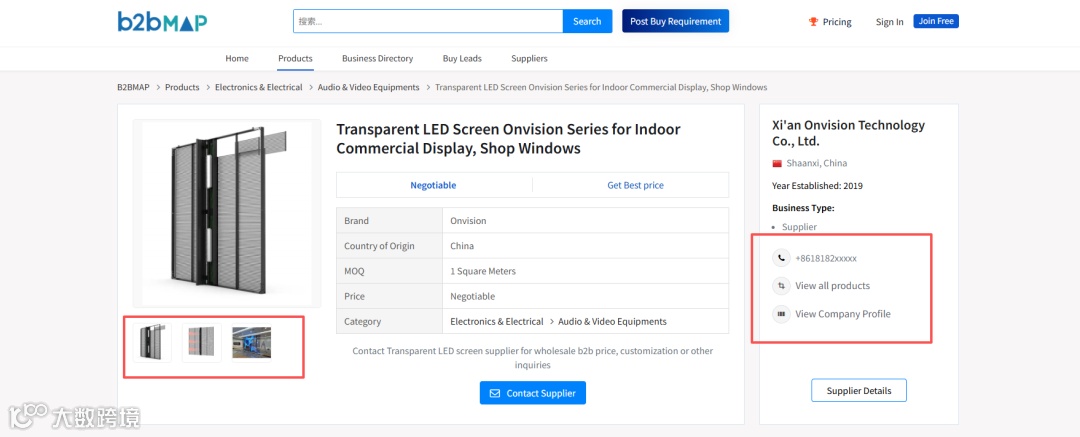Click the icon beside View Company Profile
The height and width of the screenshot is (437, 1080).
click(x=781, y=314)
